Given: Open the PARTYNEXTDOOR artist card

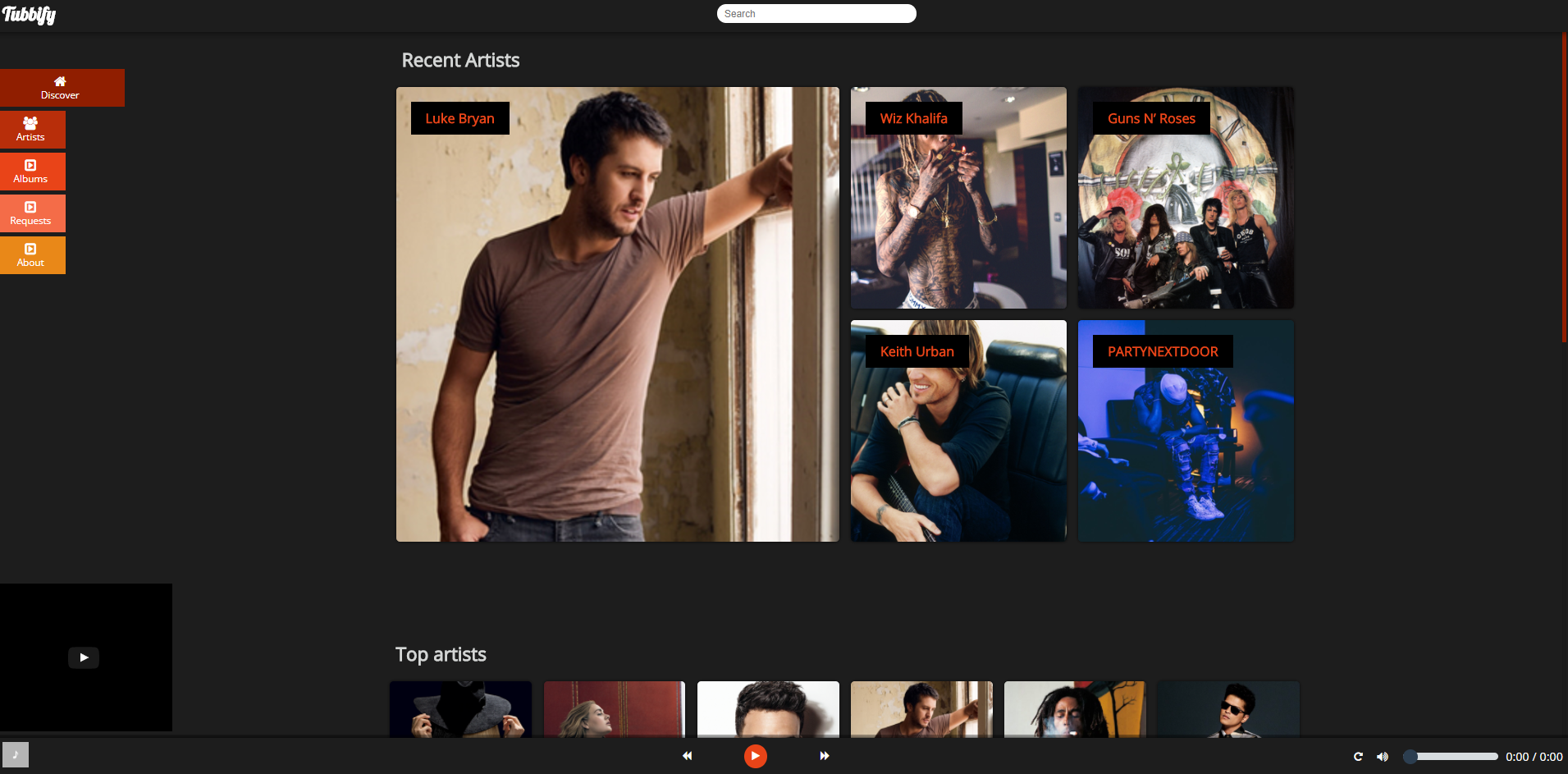Looking at the screenshot, I should (1186, 431).
